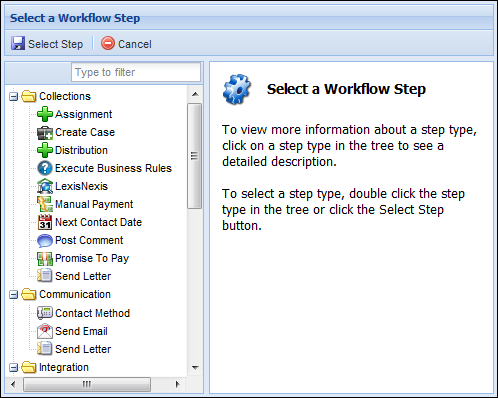The width and height of the screenshot is (498, 398).
Task: Click the red Cancel icon
Action: 108,43
